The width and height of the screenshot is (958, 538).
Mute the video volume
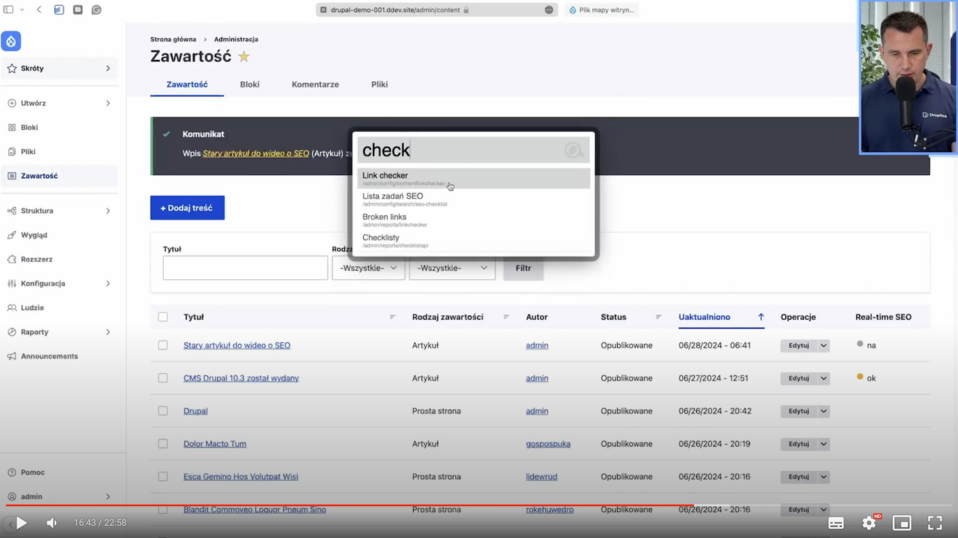[51, 523]
